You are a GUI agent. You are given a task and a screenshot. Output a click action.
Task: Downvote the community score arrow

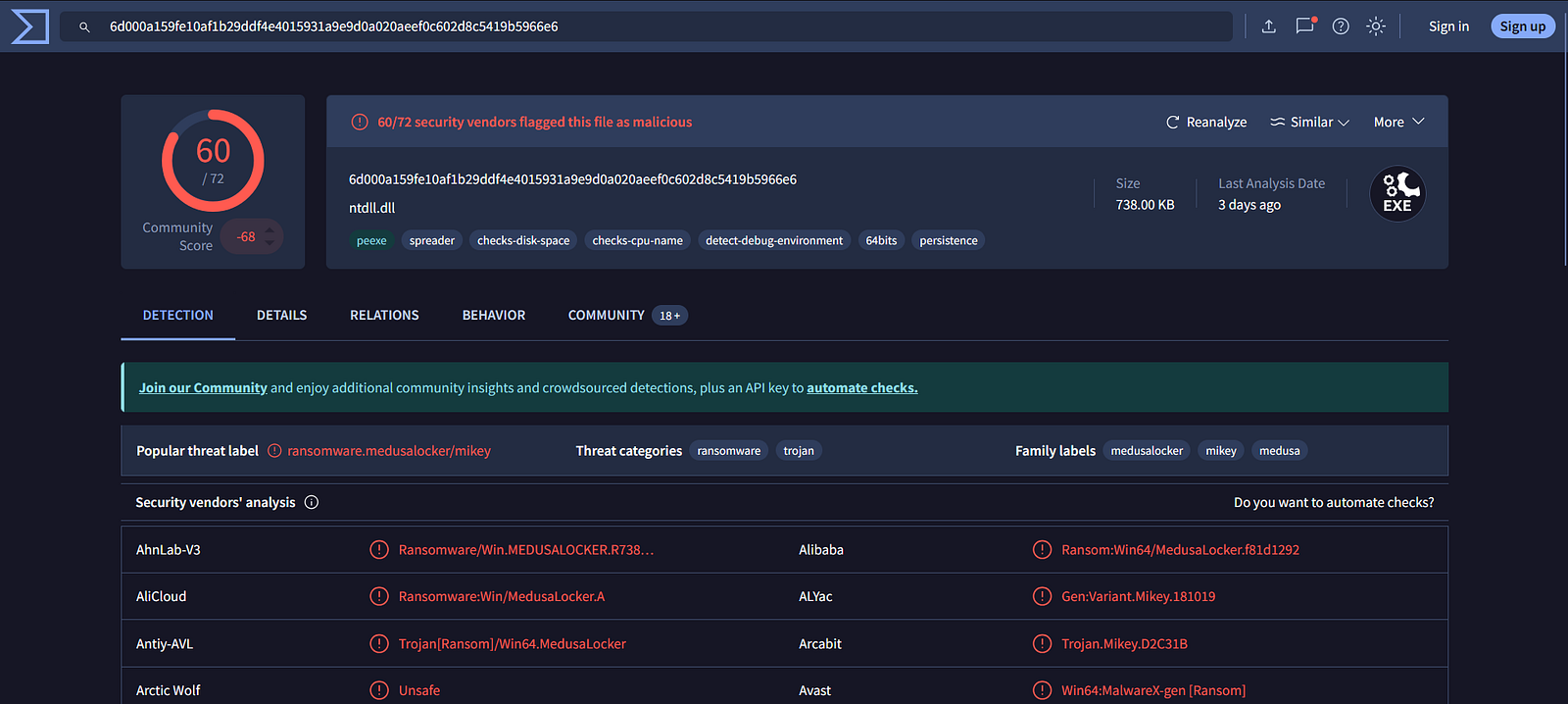coord(269,243)
